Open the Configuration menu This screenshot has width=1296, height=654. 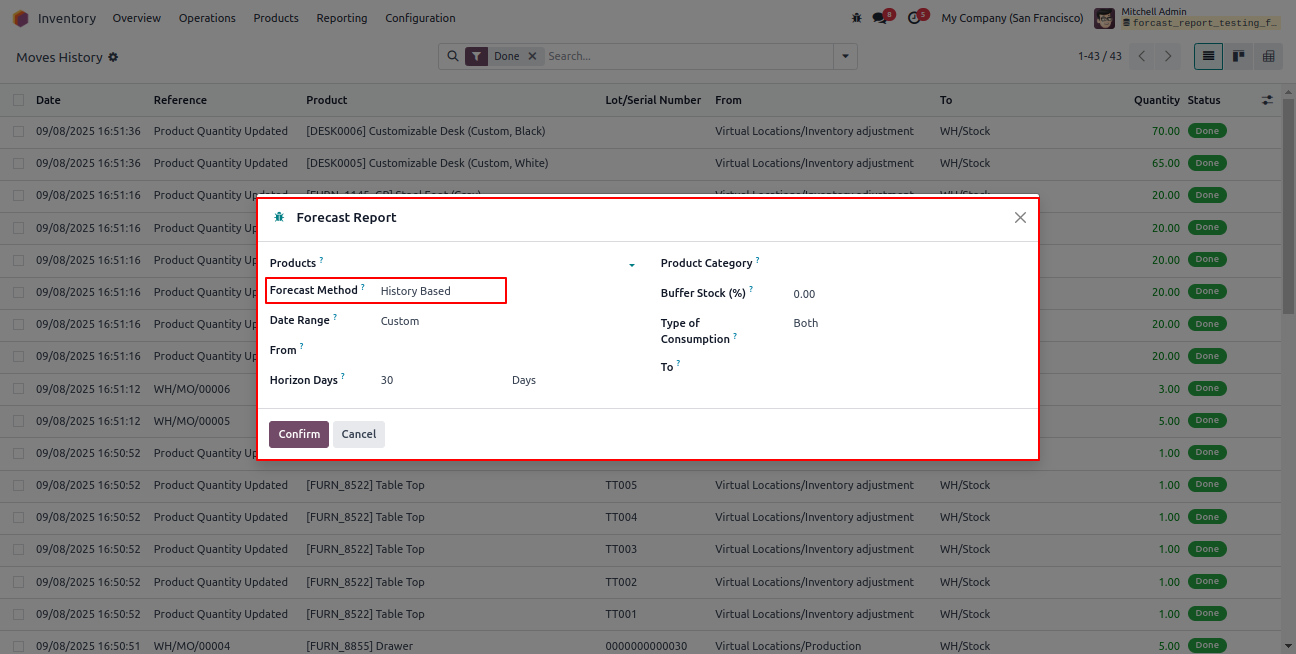point(420,18)
